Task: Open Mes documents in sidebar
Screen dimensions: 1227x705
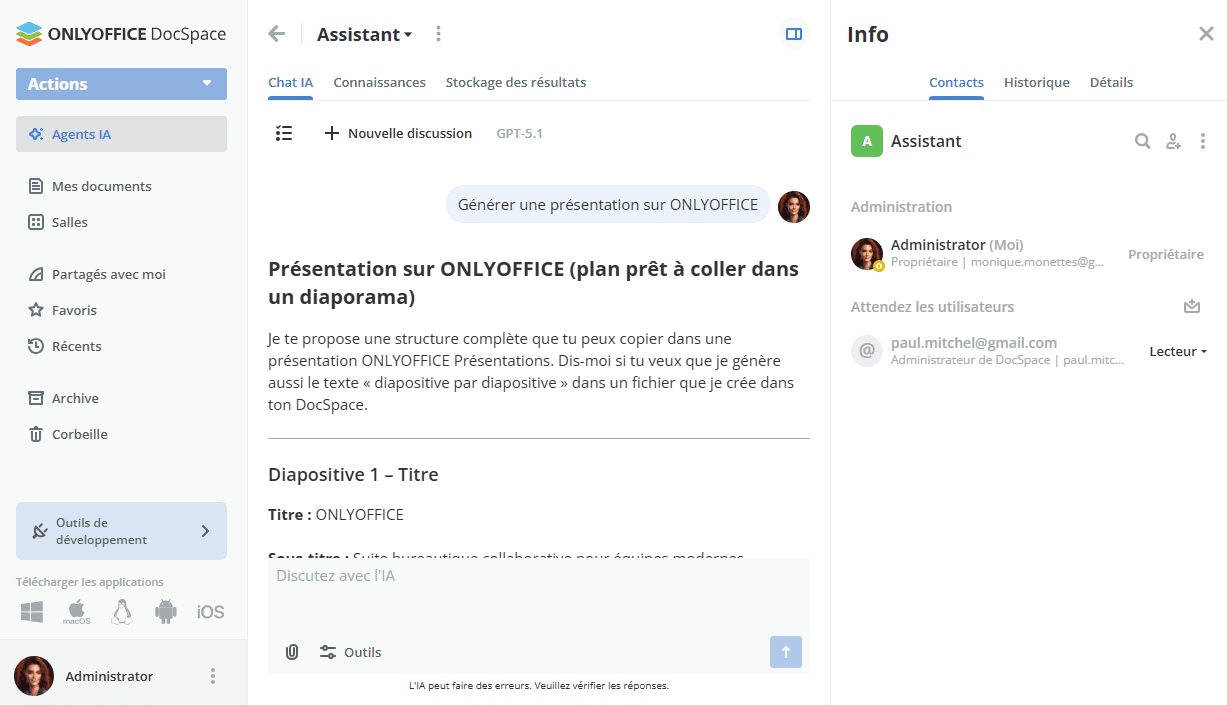Action: point(101,186)
